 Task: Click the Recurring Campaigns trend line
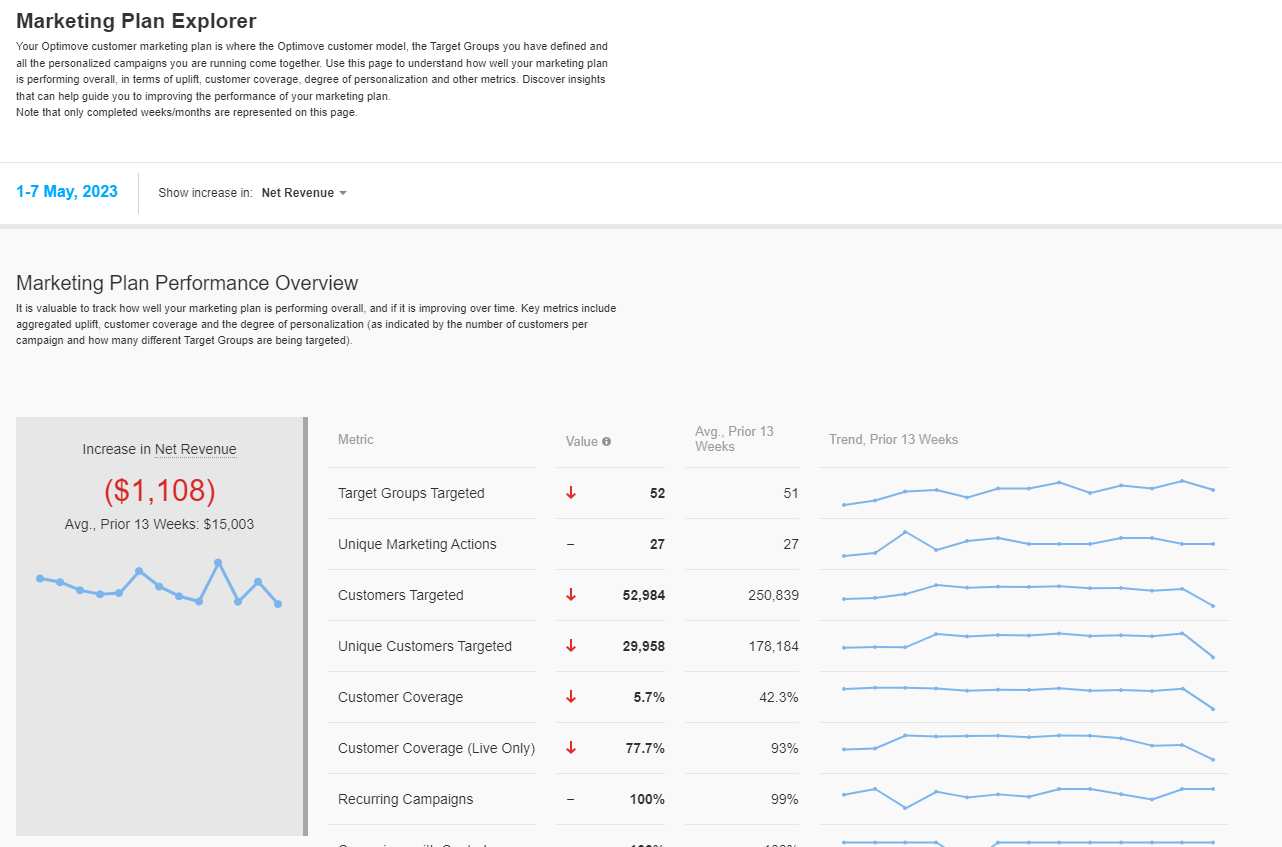[1028, 797]
